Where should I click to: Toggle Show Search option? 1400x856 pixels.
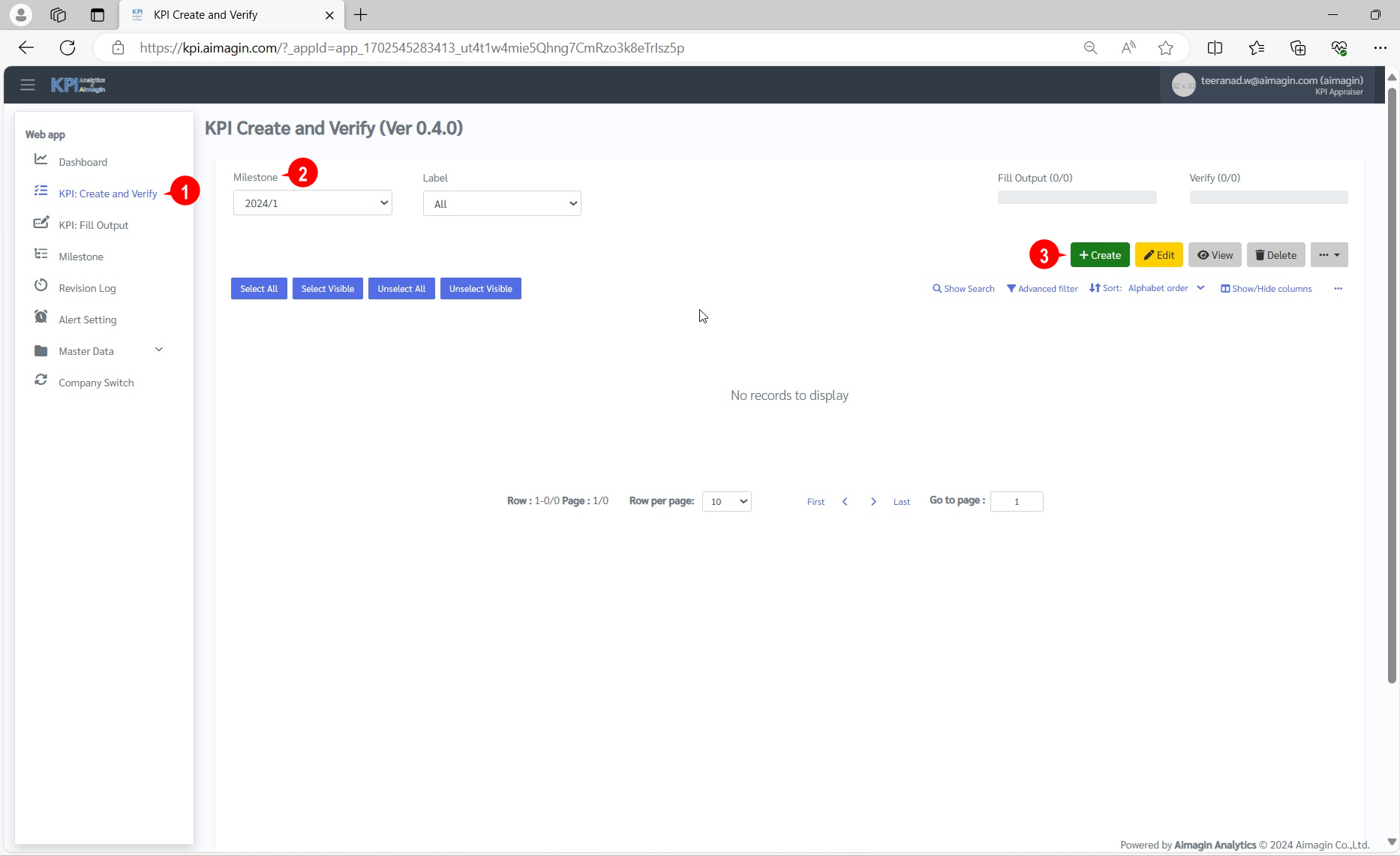pyautogui.click(x=963, y=289)
